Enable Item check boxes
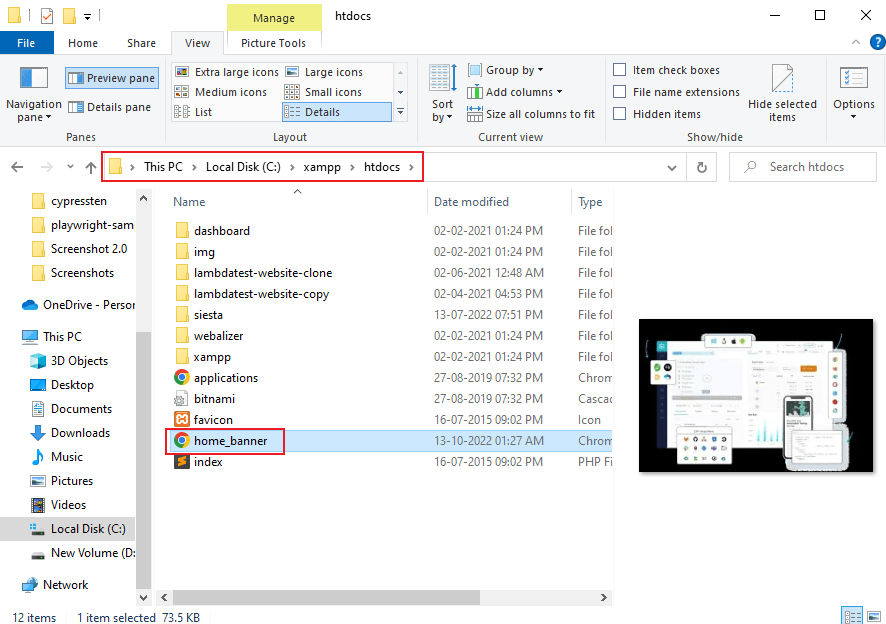This screenshot has height=624, width=886. pyautogui.click(x=620, y=70)
